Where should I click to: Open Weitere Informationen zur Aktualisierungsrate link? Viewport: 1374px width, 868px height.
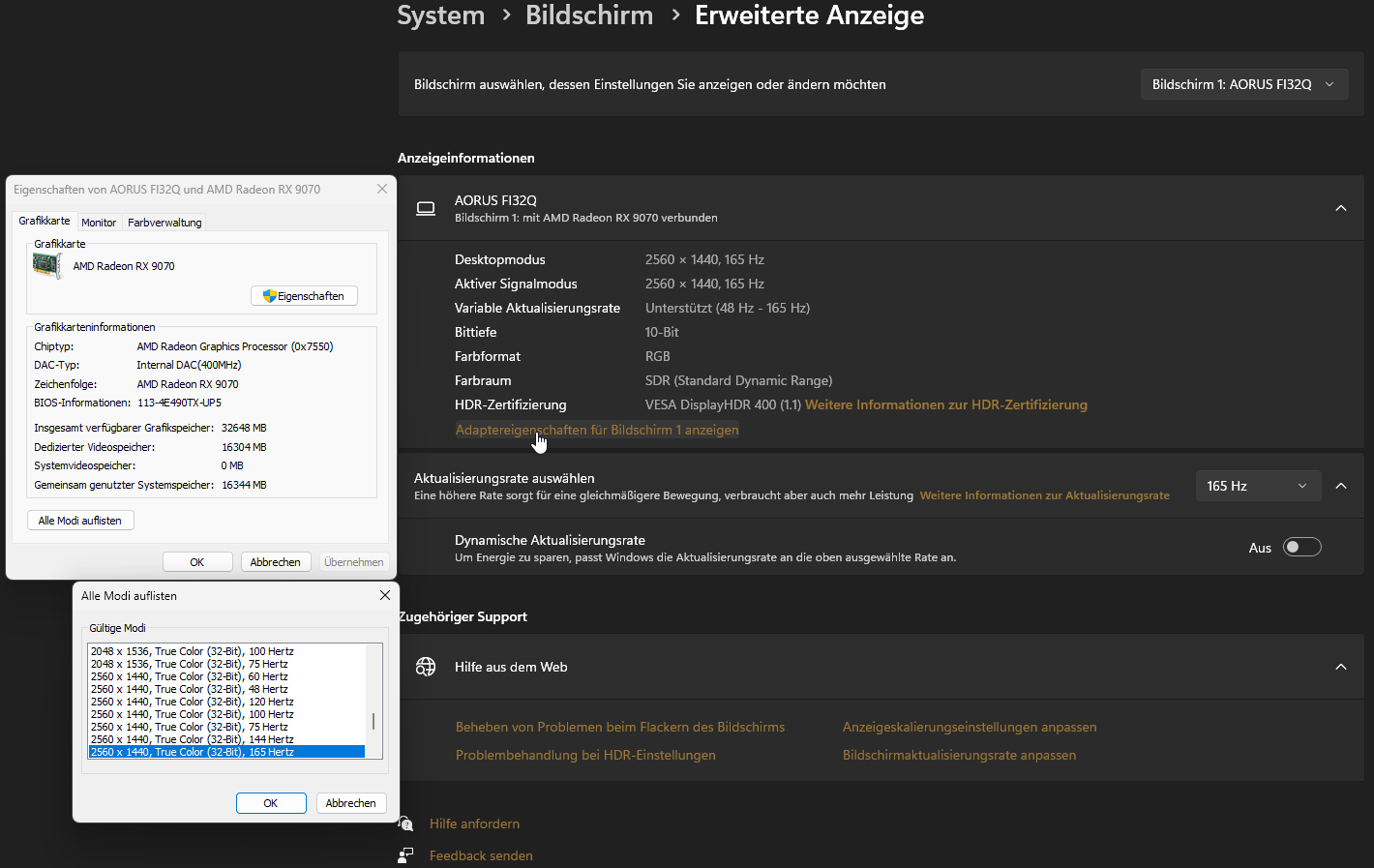(x=1045, y=495)
